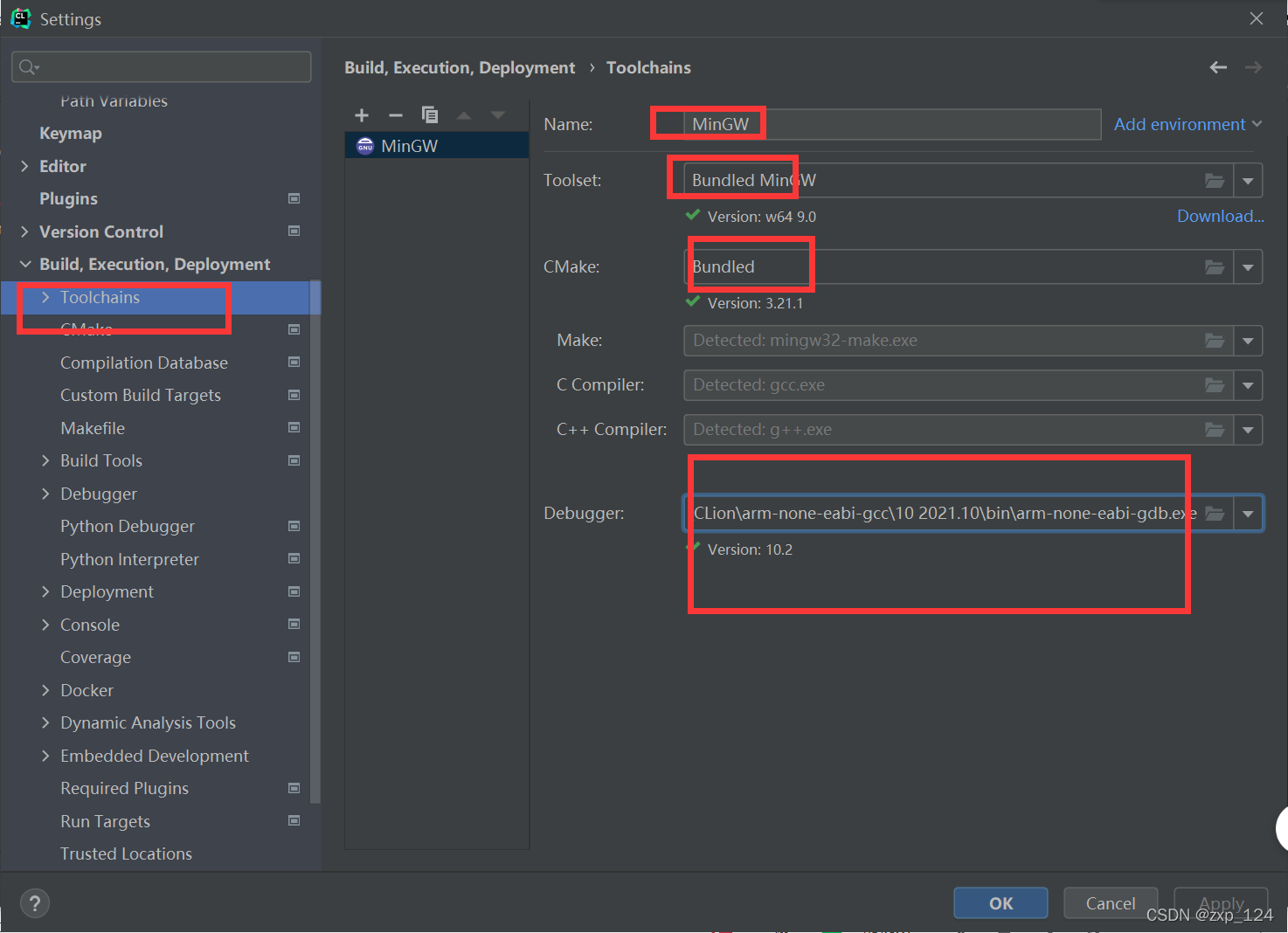This screenshot has height=933, width=1288.
Task: Collapse Build, Execution, Deployment group
Action: click(24, 264)
